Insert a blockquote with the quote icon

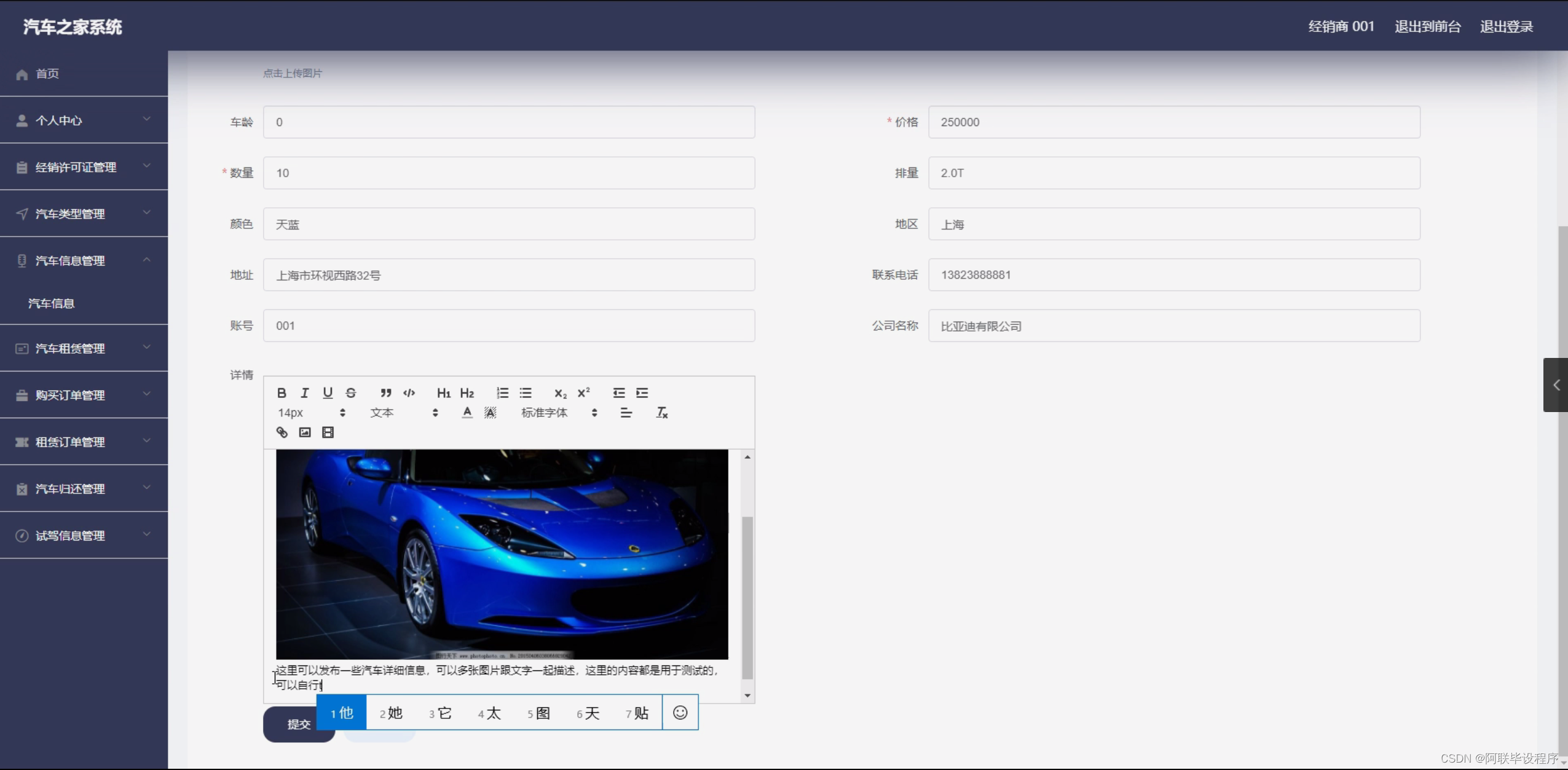(385, 393)
